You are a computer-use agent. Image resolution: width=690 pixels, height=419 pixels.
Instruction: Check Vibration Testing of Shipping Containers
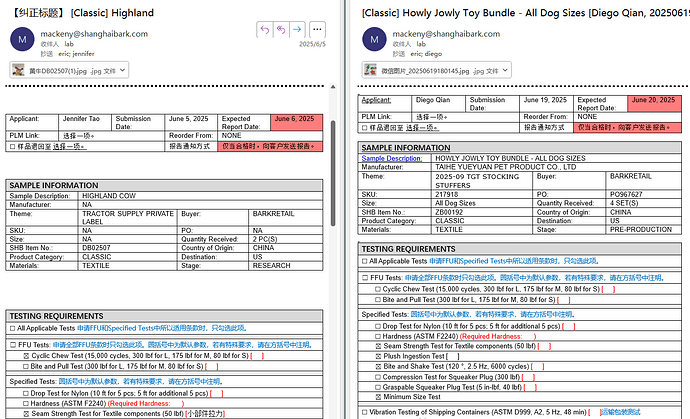[364, 412]
